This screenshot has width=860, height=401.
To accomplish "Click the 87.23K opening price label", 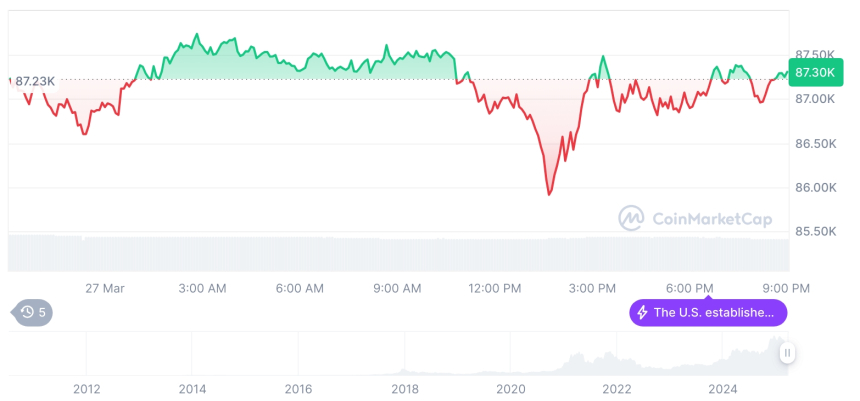I will pyautogui.click(x=35, y=81).
